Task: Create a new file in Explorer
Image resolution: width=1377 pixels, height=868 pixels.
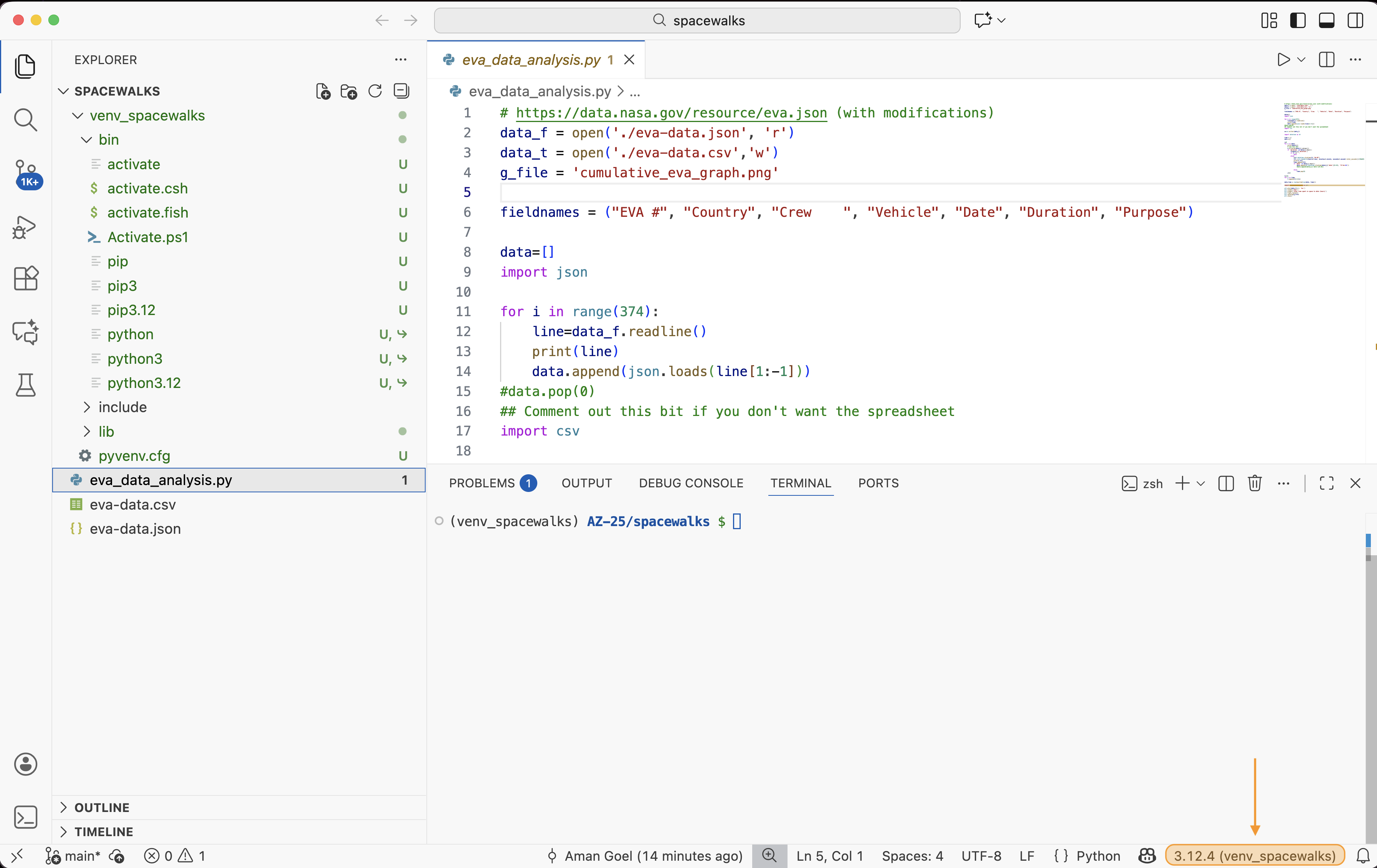Action: tap(322, 91)
